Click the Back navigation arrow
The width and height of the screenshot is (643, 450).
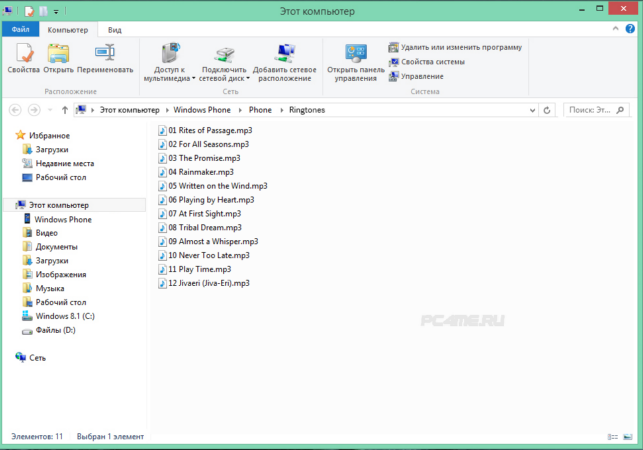15,110
